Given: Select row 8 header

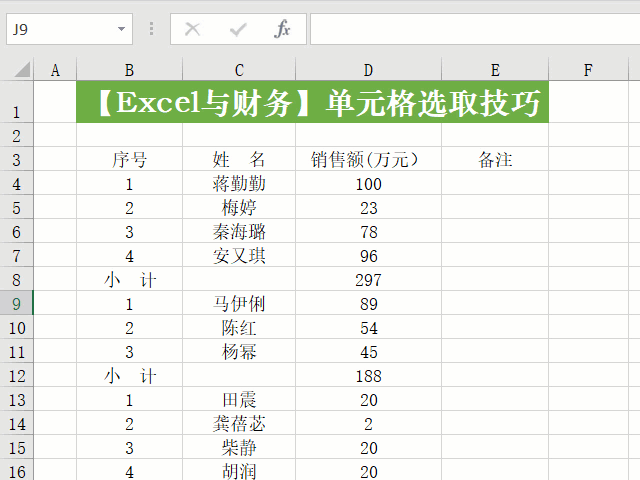Looking at the screenshot, I should (x=17, y=279).
